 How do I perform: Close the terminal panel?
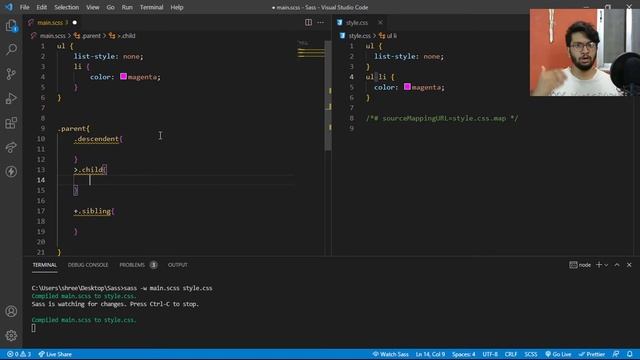pyautogui.click(x=629, y=265)
